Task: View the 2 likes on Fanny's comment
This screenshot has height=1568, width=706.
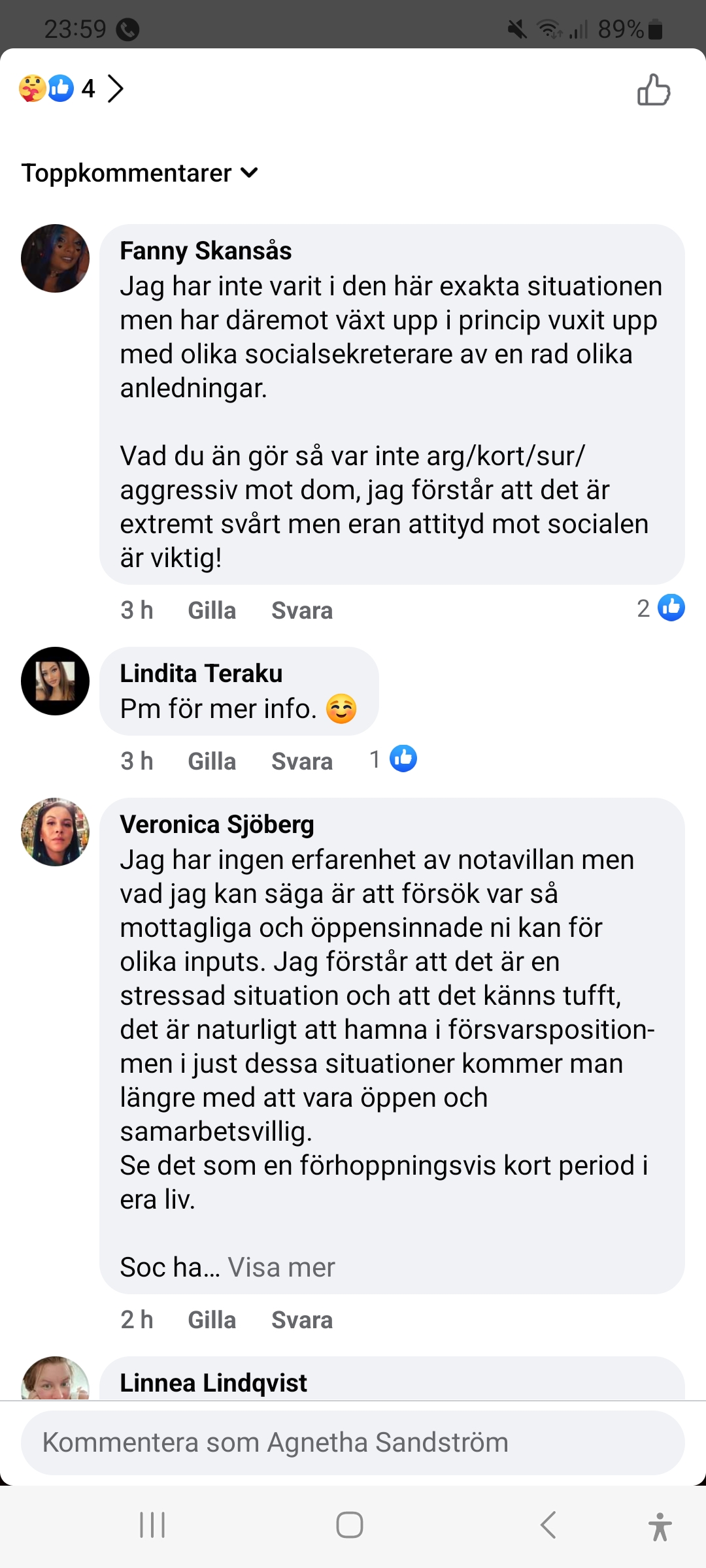Action: coord(661,608)
